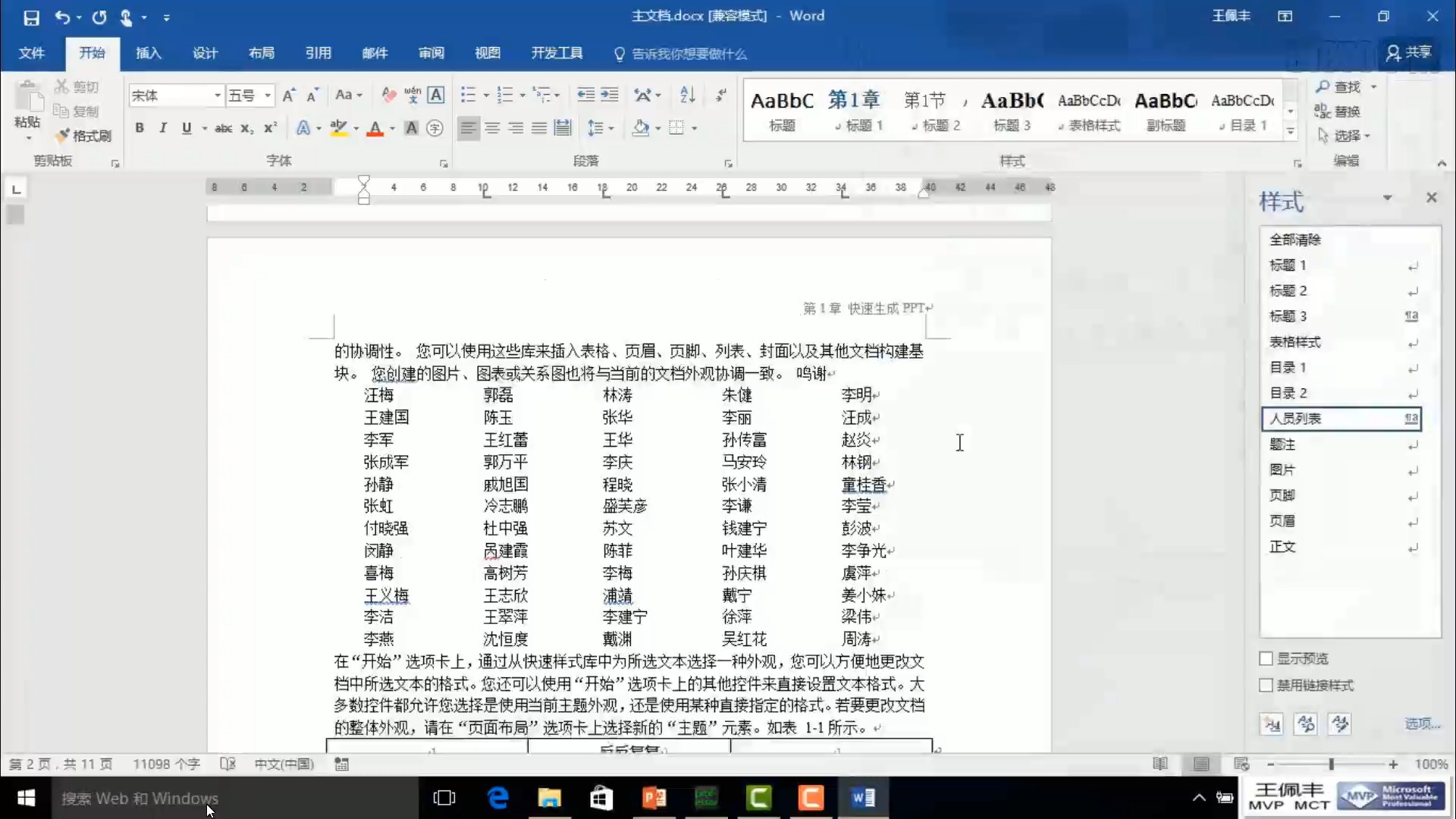Open the Styles pane options dropdown arrow
Viewport: 1456px width, 819px height.
(x=1387, y=198)
